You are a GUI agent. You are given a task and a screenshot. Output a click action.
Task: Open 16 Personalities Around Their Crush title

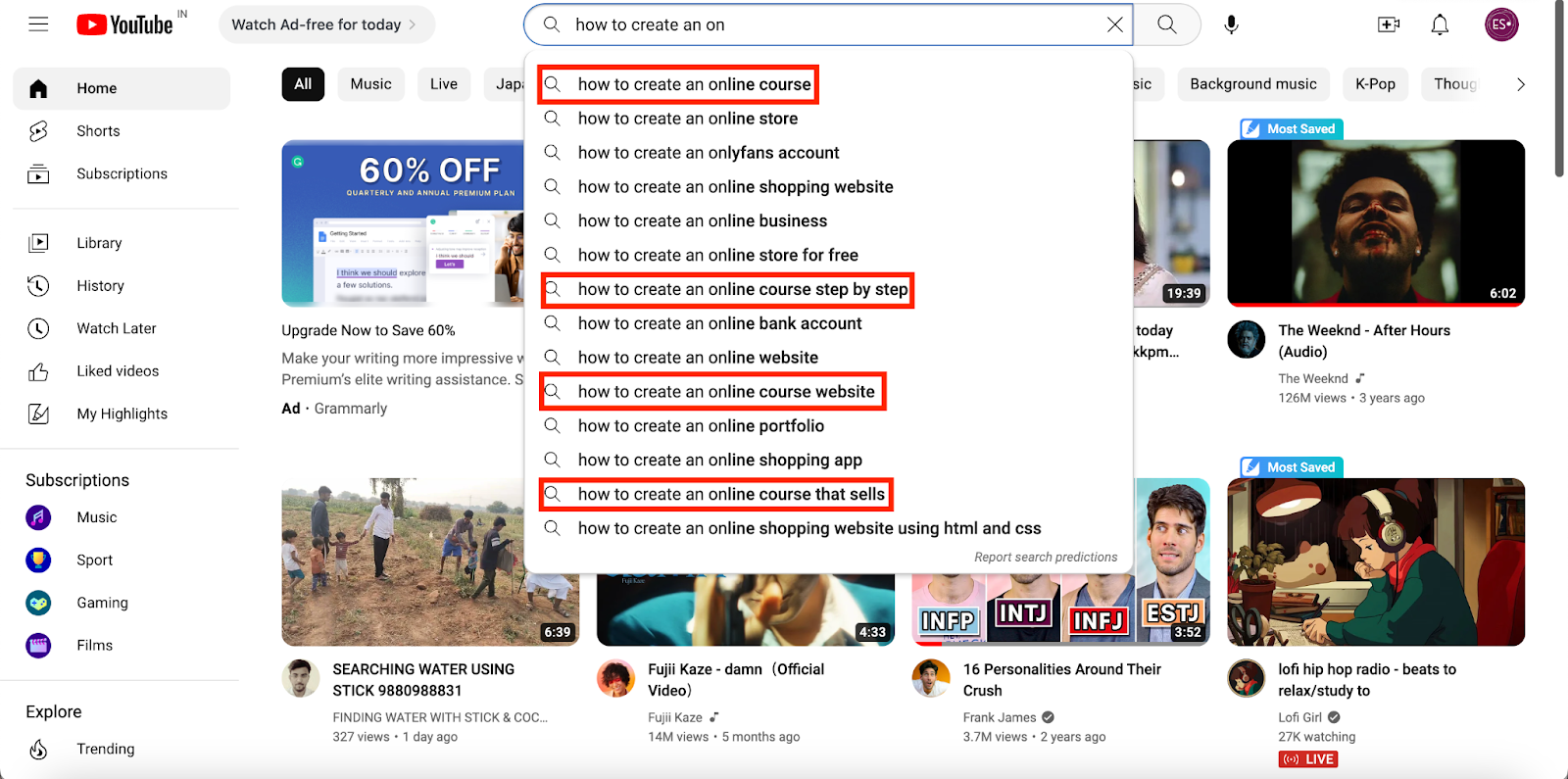pos(1062,680)
